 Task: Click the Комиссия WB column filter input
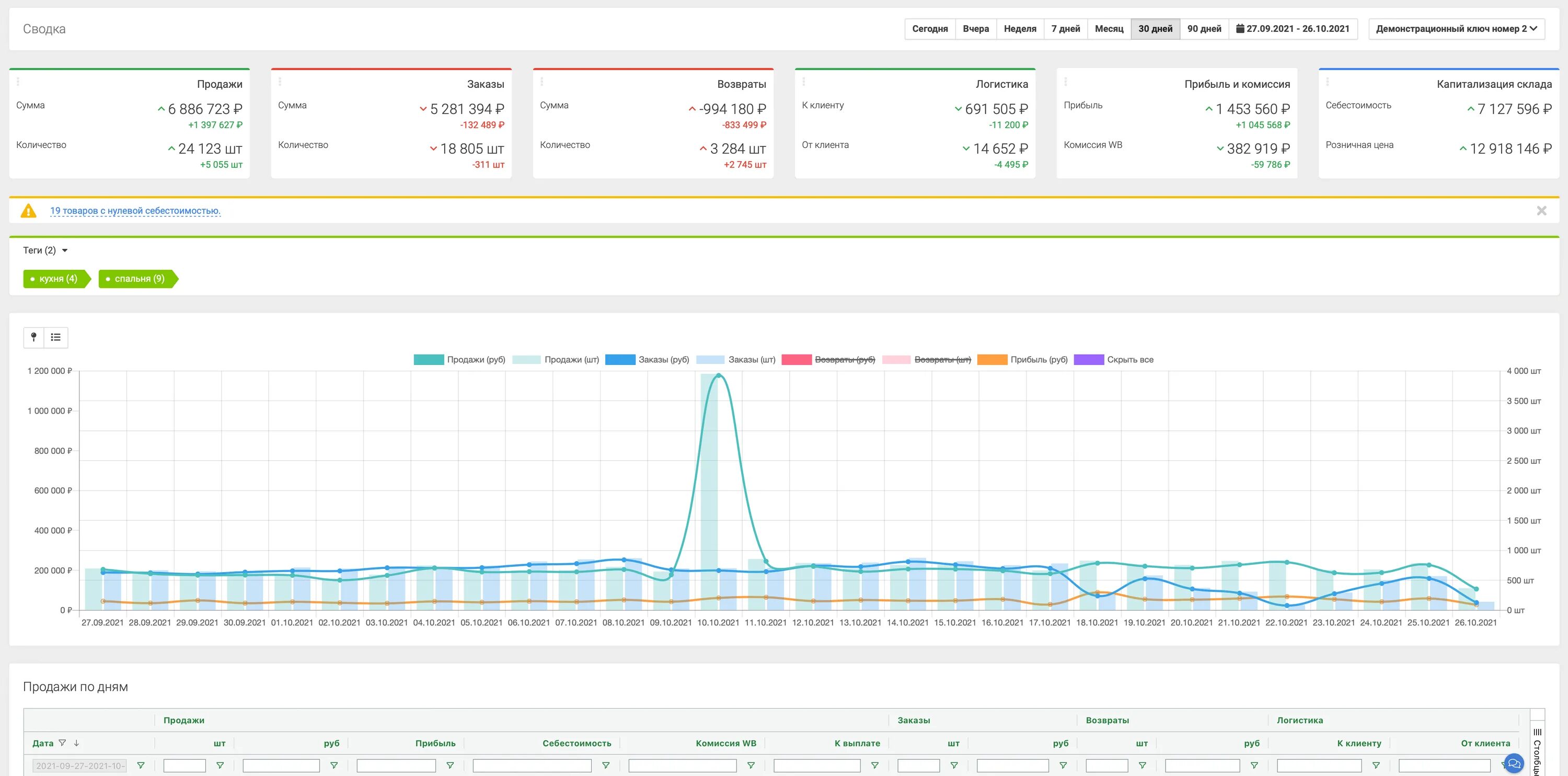tap(683, 766)
